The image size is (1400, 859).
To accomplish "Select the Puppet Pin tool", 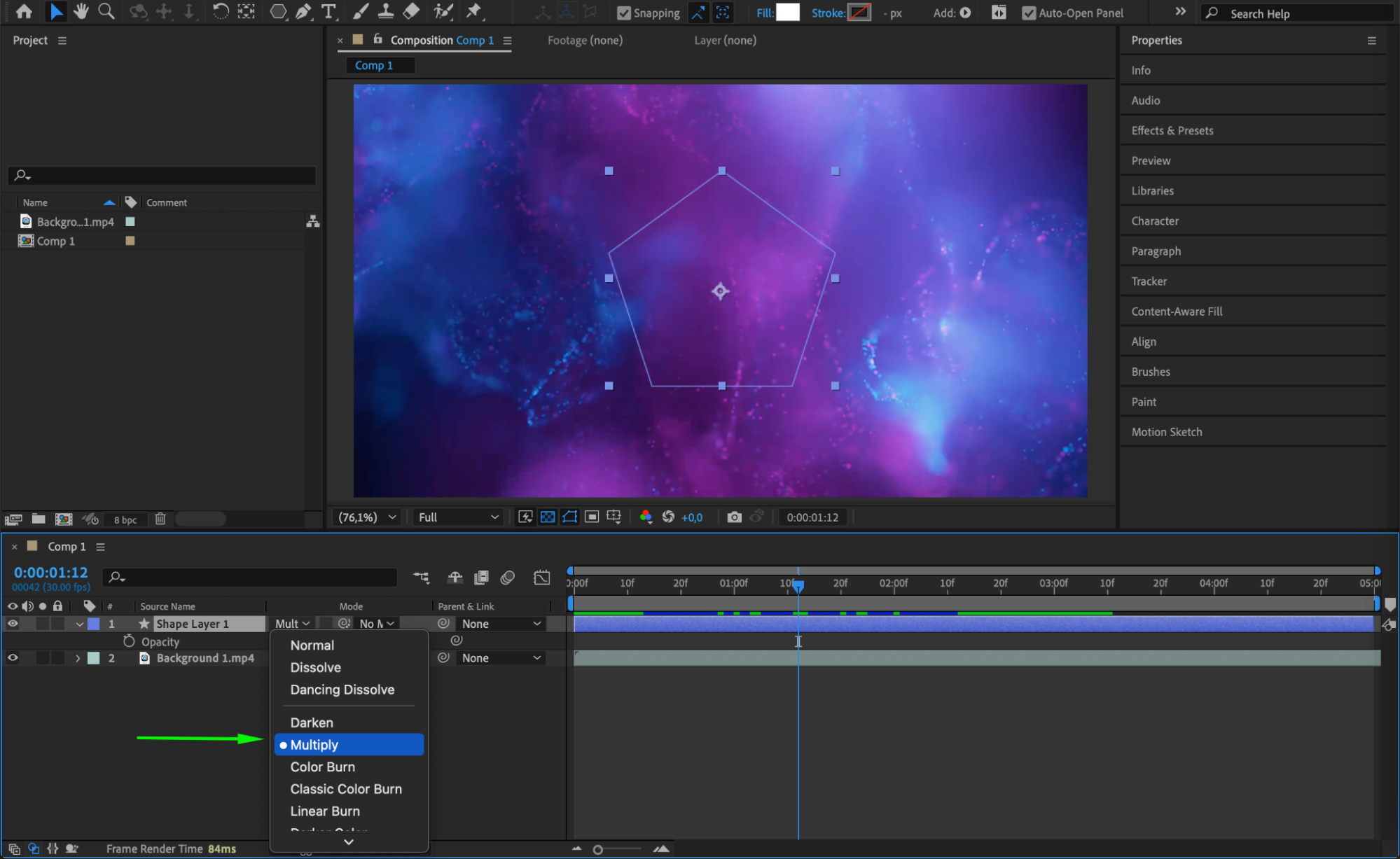I will tap(474, 12).
